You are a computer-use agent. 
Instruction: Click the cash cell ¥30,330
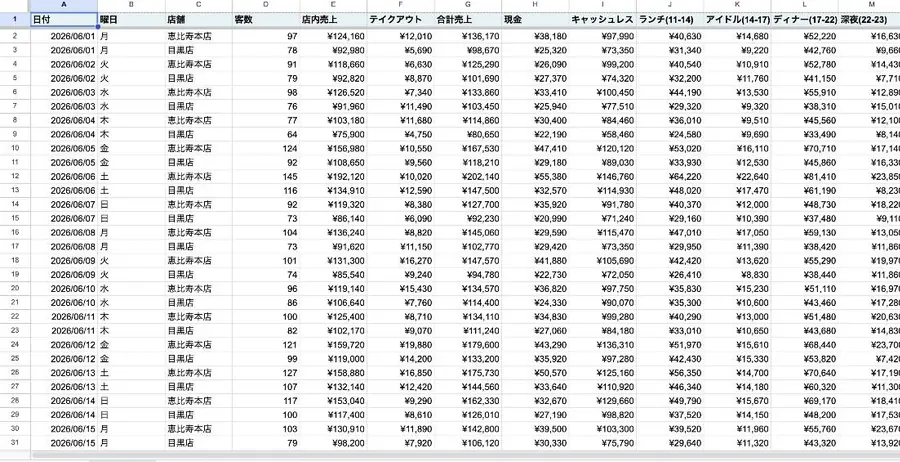pyautogui.click(x=536, y=442)
